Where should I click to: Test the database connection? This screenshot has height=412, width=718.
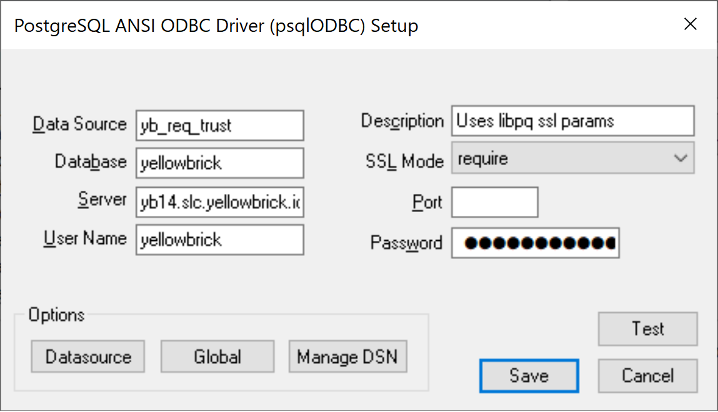pos(647,329)
